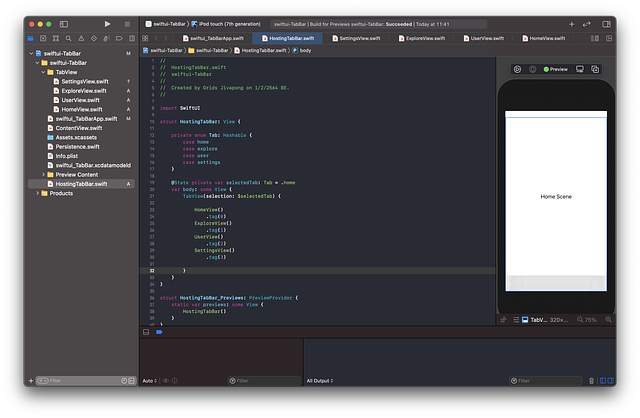Viewport: 640px width, 418px height.
Task: Open the Auto variables scope menu
Action: [x=150, y=381]
